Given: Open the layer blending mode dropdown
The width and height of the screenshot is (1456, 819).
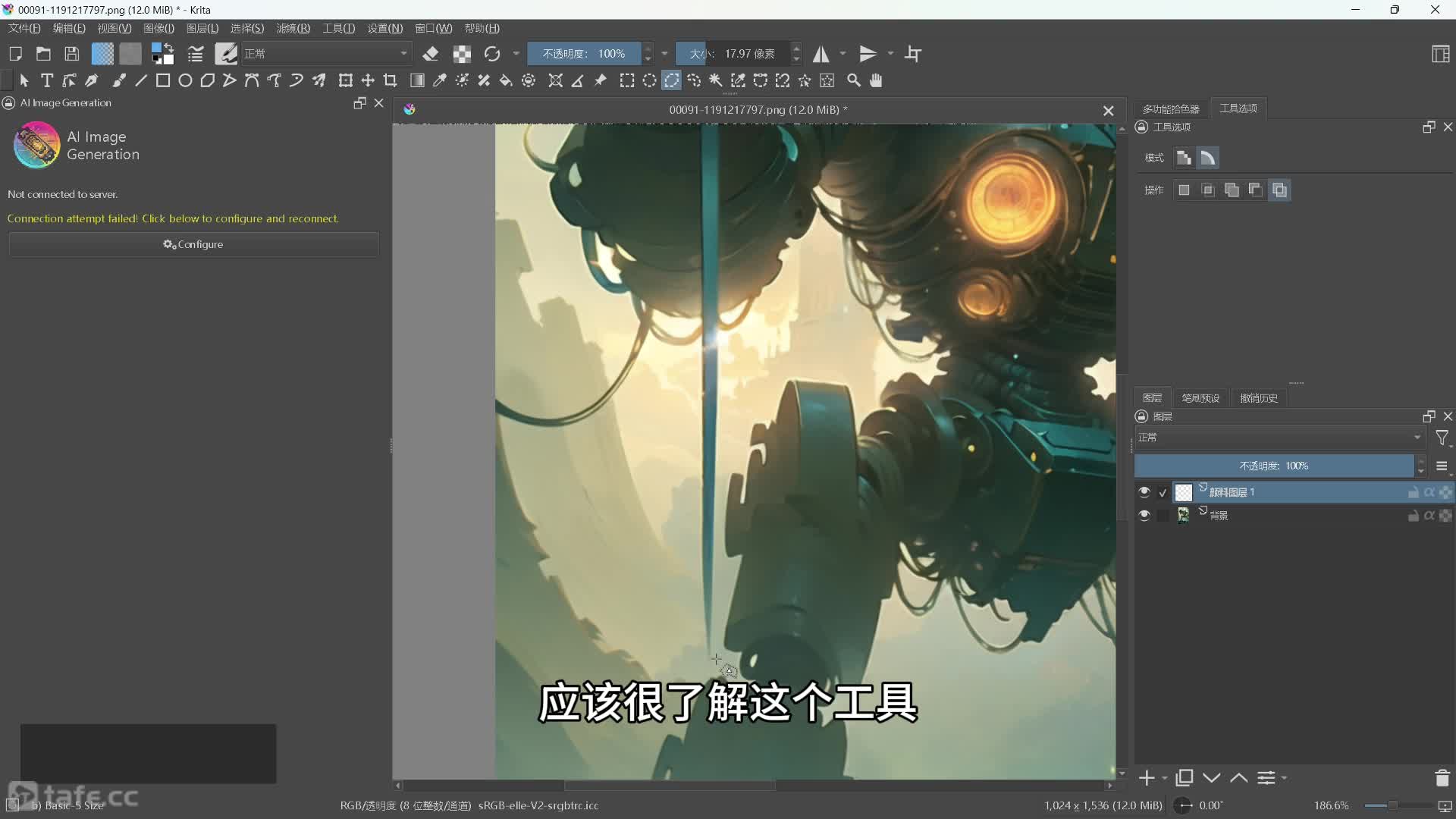Looking at the screenshot, I should [x=1279, y=438].
